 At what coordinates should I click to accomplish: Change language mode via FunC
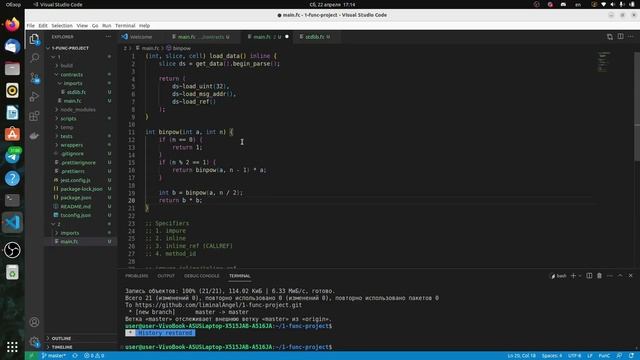[604, 356]
